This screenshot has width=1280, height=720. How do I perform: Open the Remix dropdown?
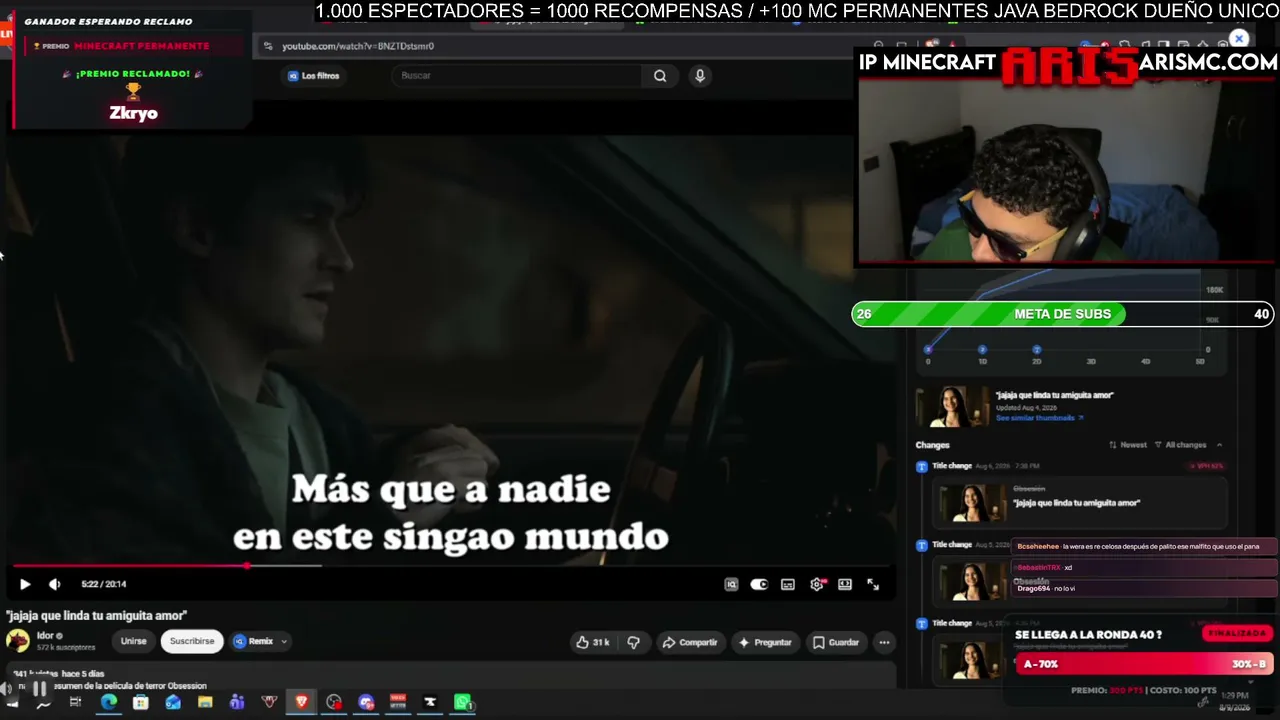pyautogui.click(x=260, y=641)
